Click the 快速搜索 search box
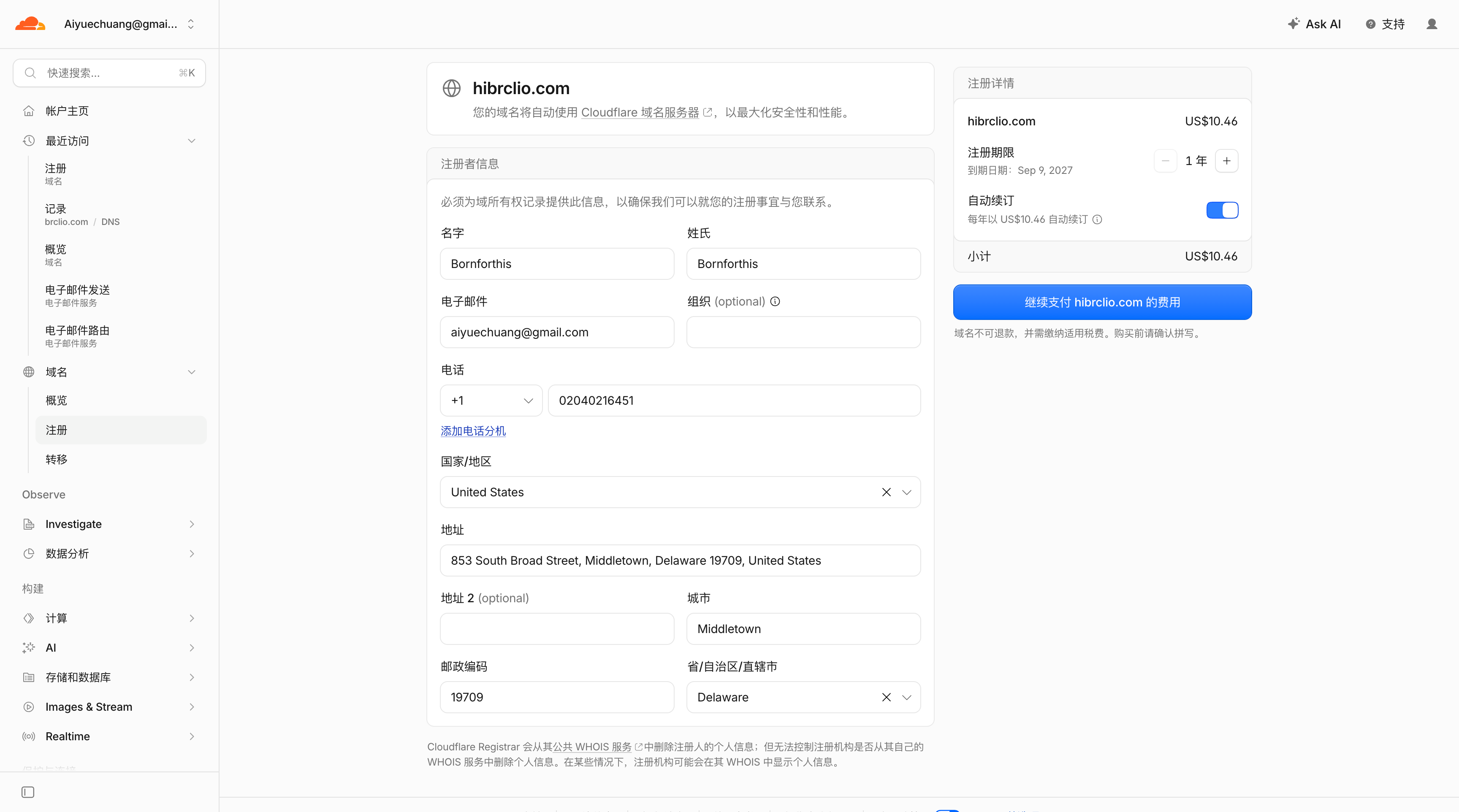The height and width of the screenshot is (812, 1459). click(109, 73)
